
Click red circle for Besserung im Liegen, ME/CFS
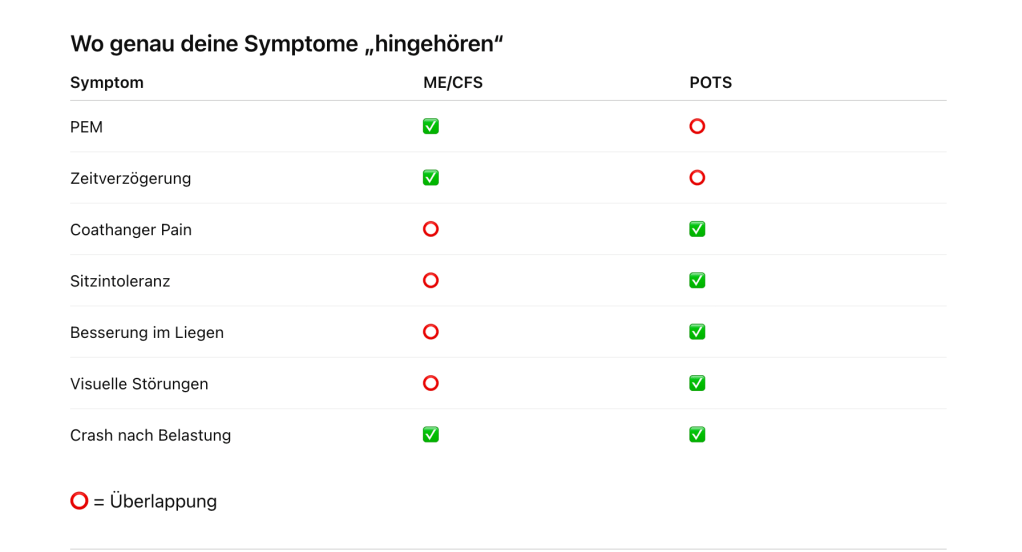(431, 332)
